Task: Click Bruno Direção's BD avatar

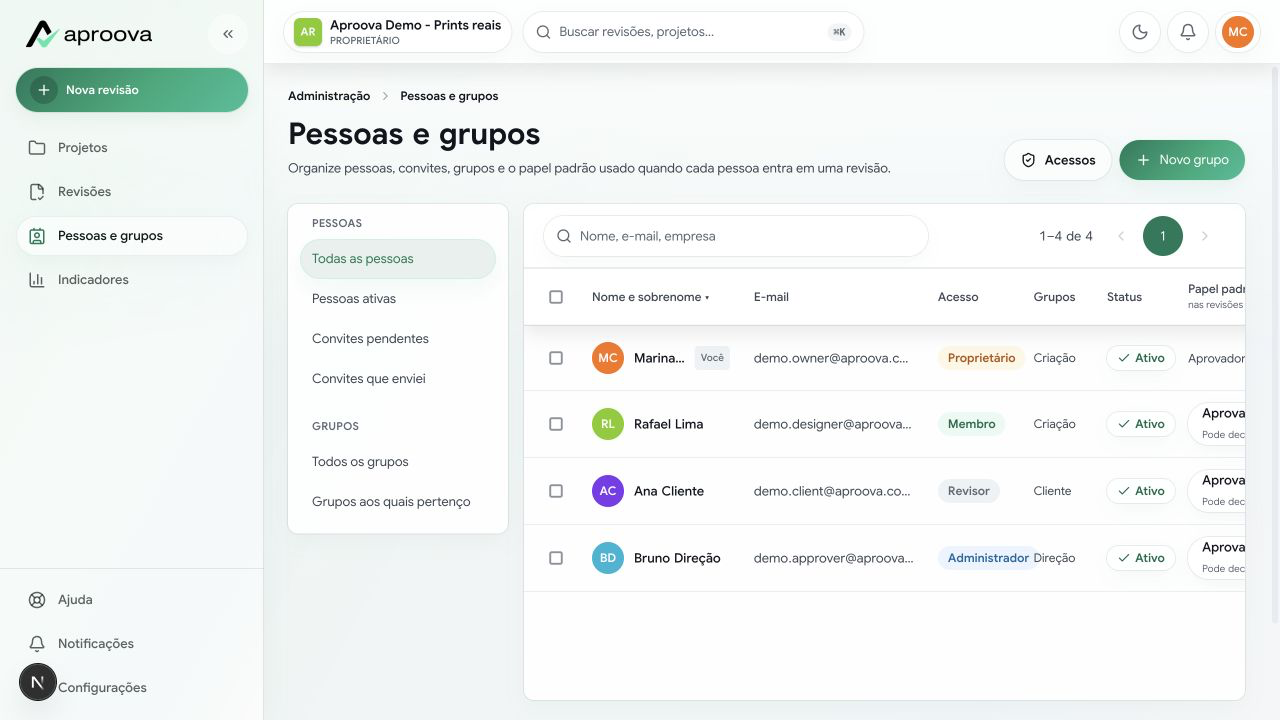Action: tap(608, 558)
